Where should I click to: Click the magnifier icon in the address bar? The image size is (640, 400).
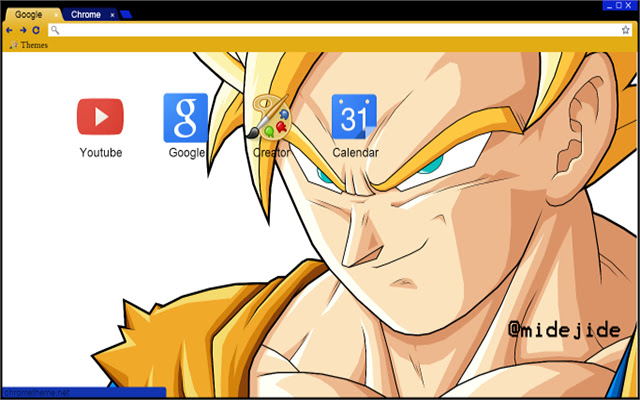coord(55,30)
